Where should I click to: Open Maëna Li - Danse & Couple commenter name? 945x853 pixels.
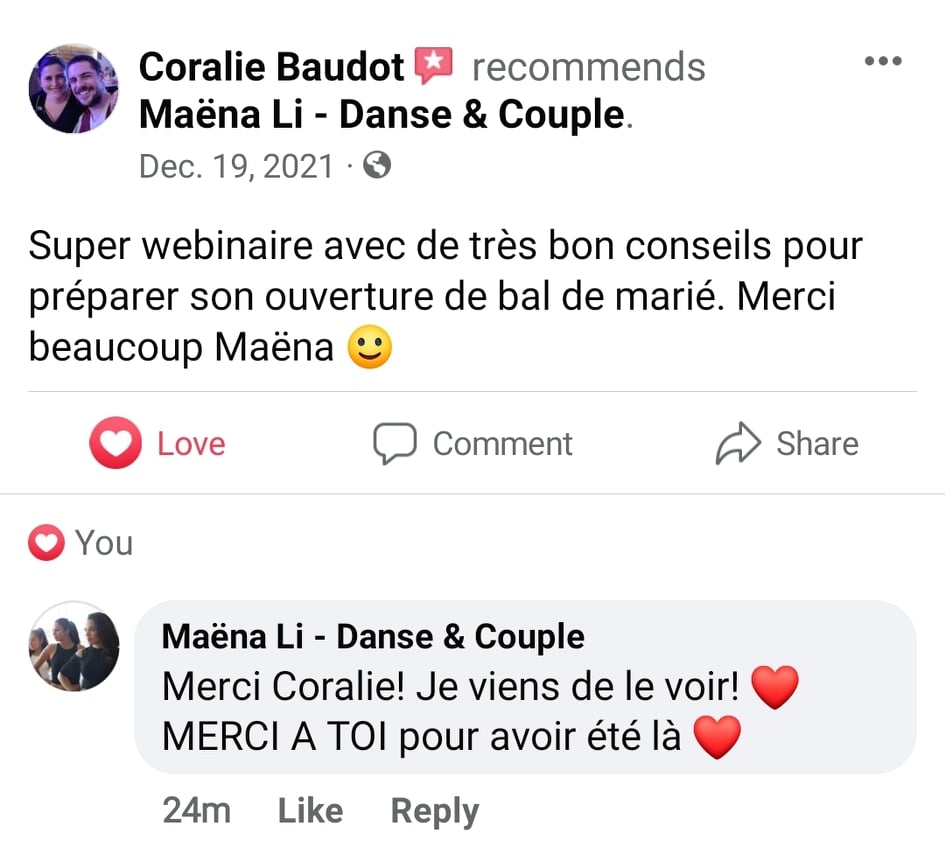373,636
